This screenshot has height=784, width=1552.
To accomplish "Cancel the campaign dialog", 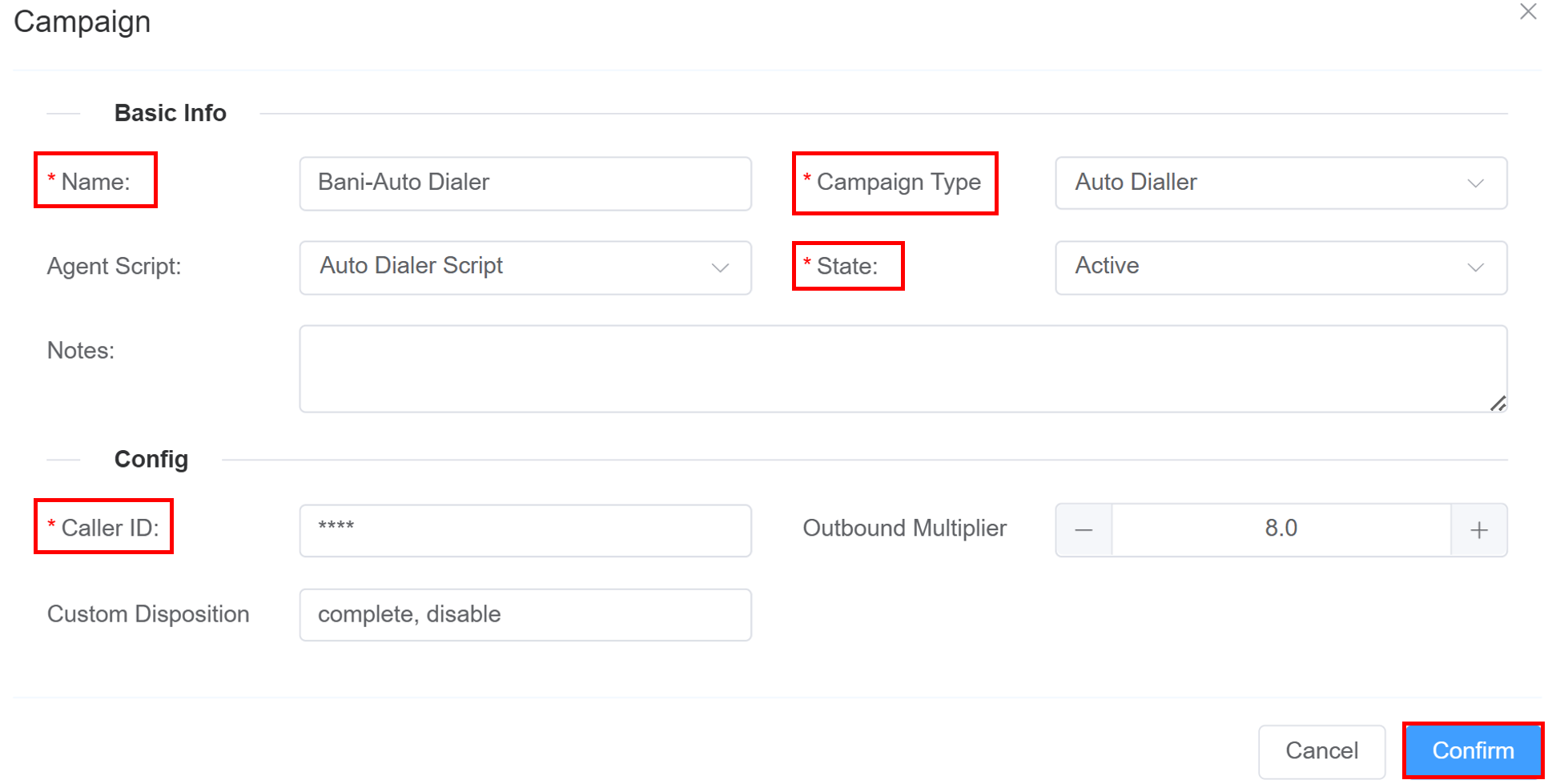I will coord(1321,750).
